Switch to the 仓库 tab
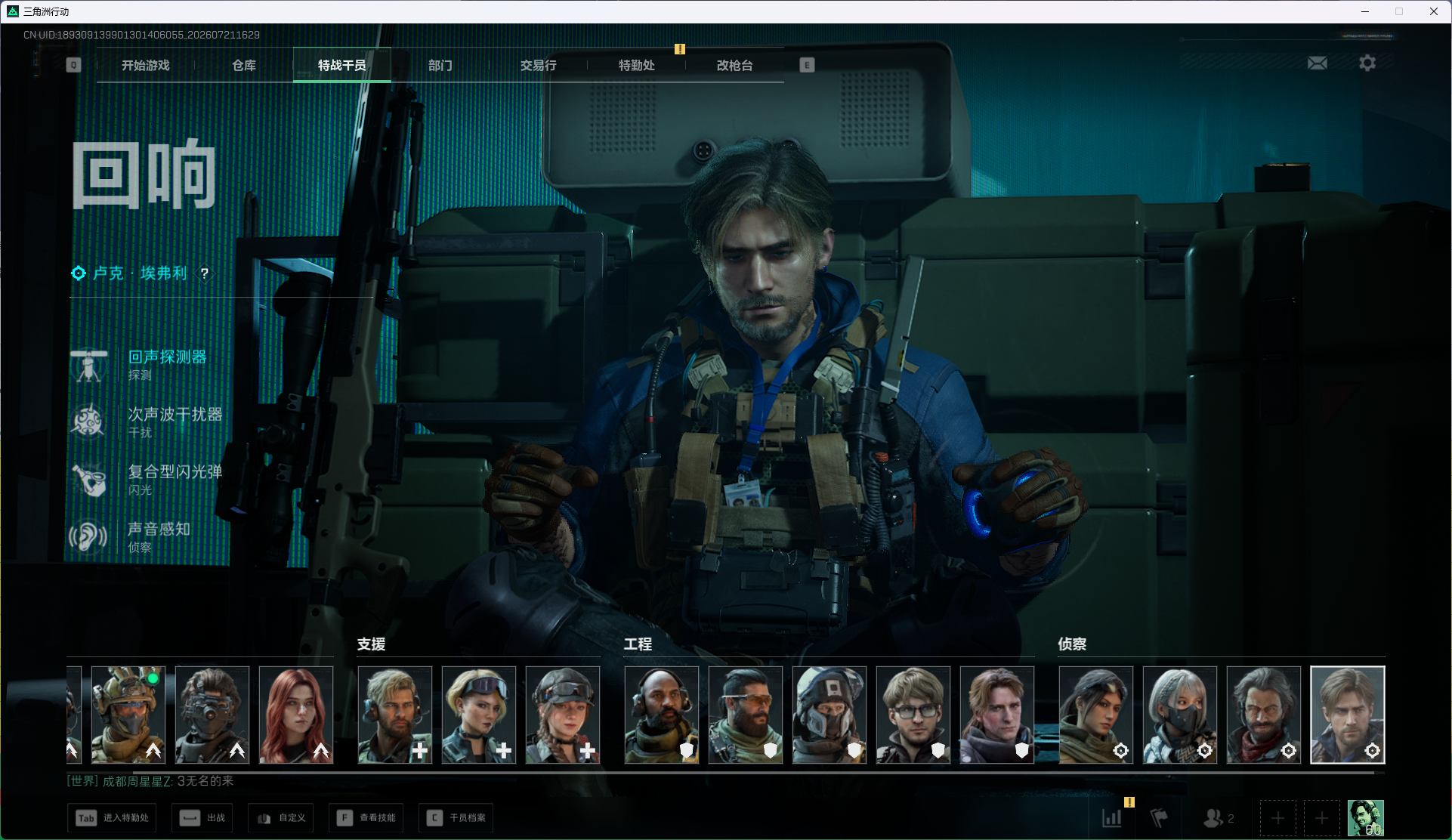Viewport: 1452px width, 840px height. click(244, 66)
